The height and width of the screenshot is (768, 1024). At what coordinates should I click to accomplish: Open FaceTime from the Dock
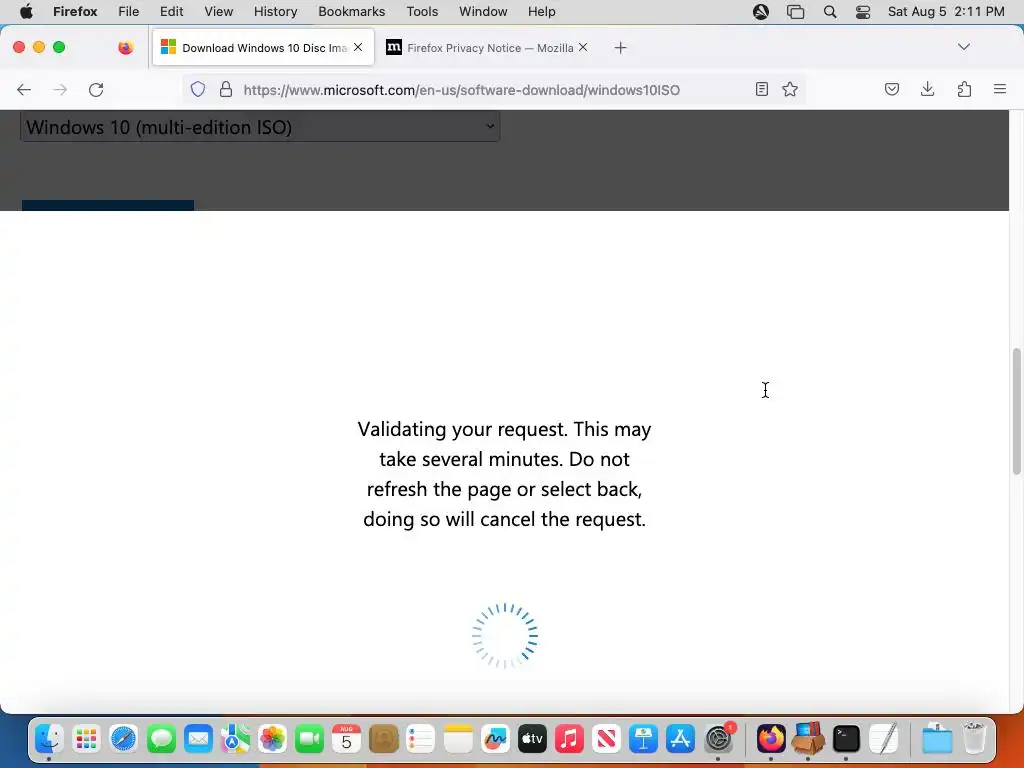[x=310, y=739]
